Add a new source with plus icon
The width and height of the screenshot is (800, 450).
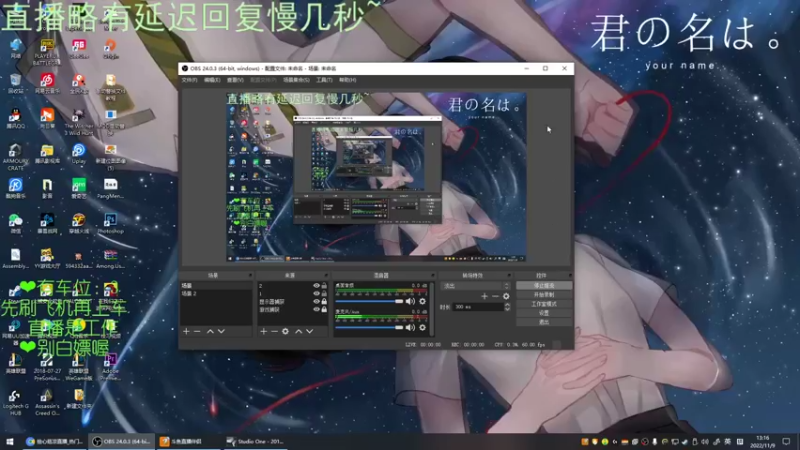263,332
